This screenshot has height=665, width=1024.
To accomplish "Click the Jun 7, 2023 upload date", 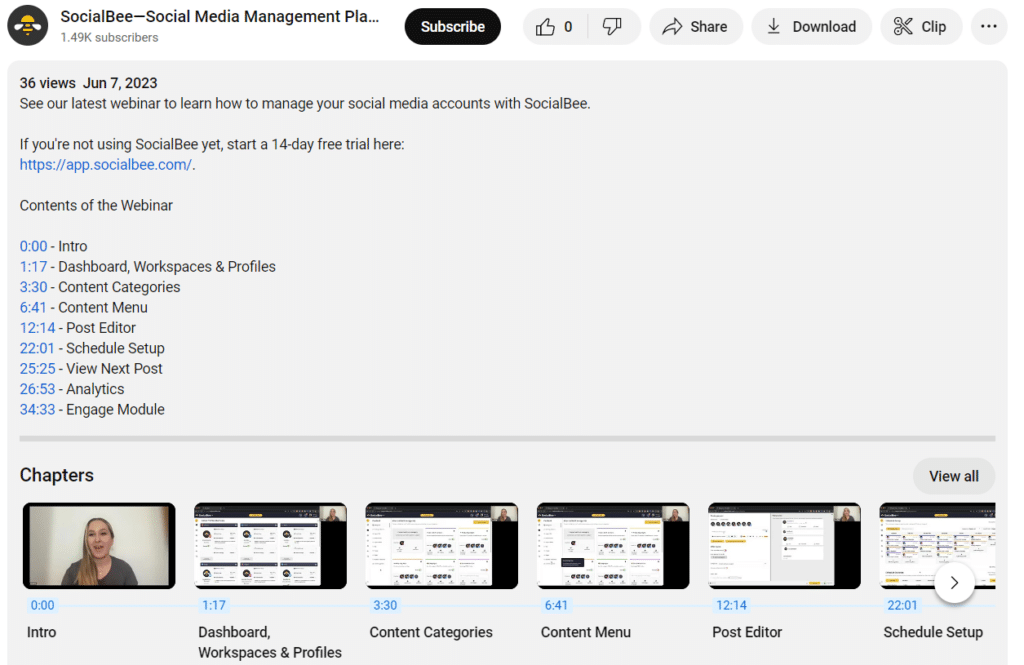I will 120,83.
